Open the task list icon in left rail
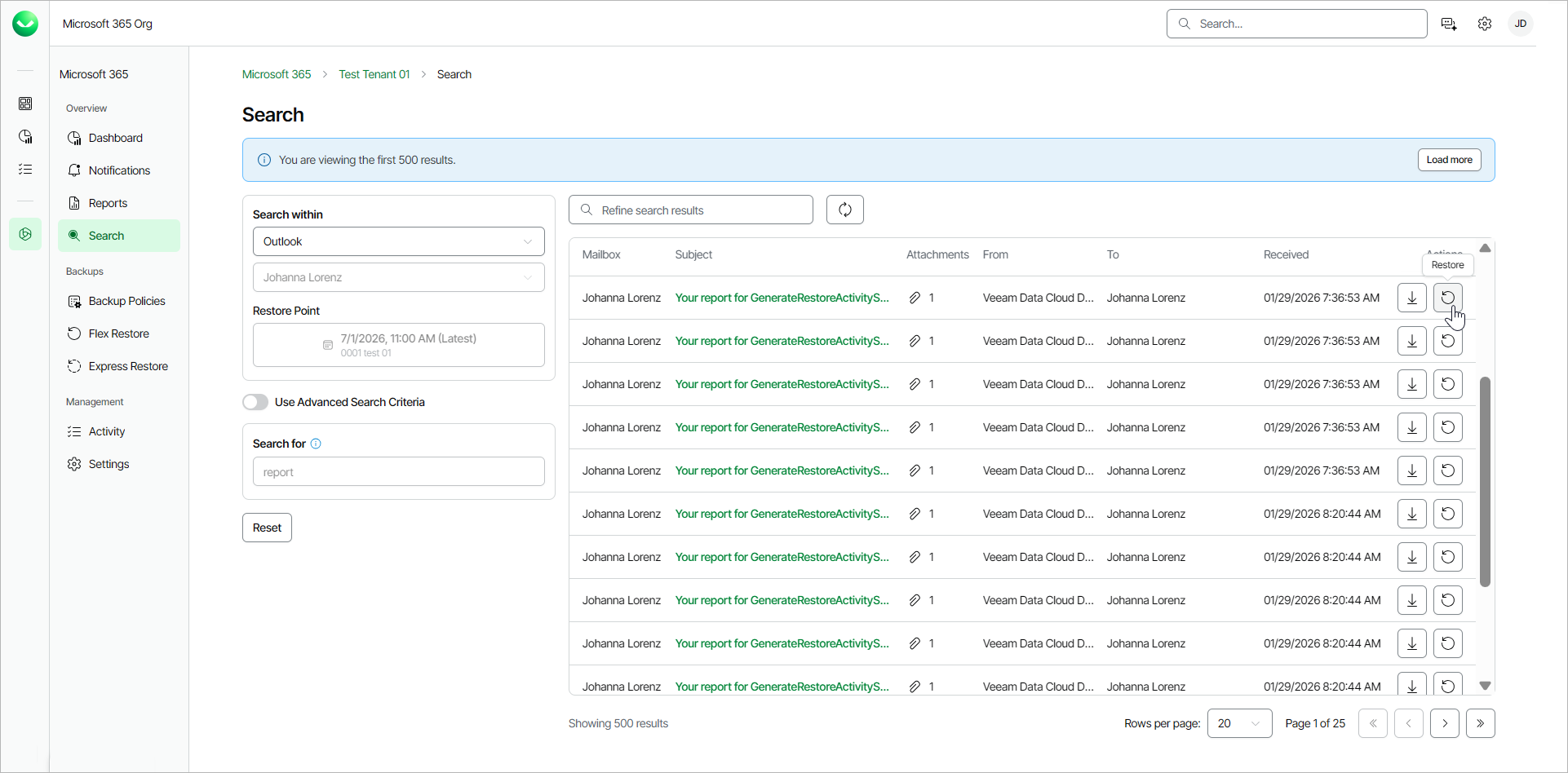 (x=25, y=169)
